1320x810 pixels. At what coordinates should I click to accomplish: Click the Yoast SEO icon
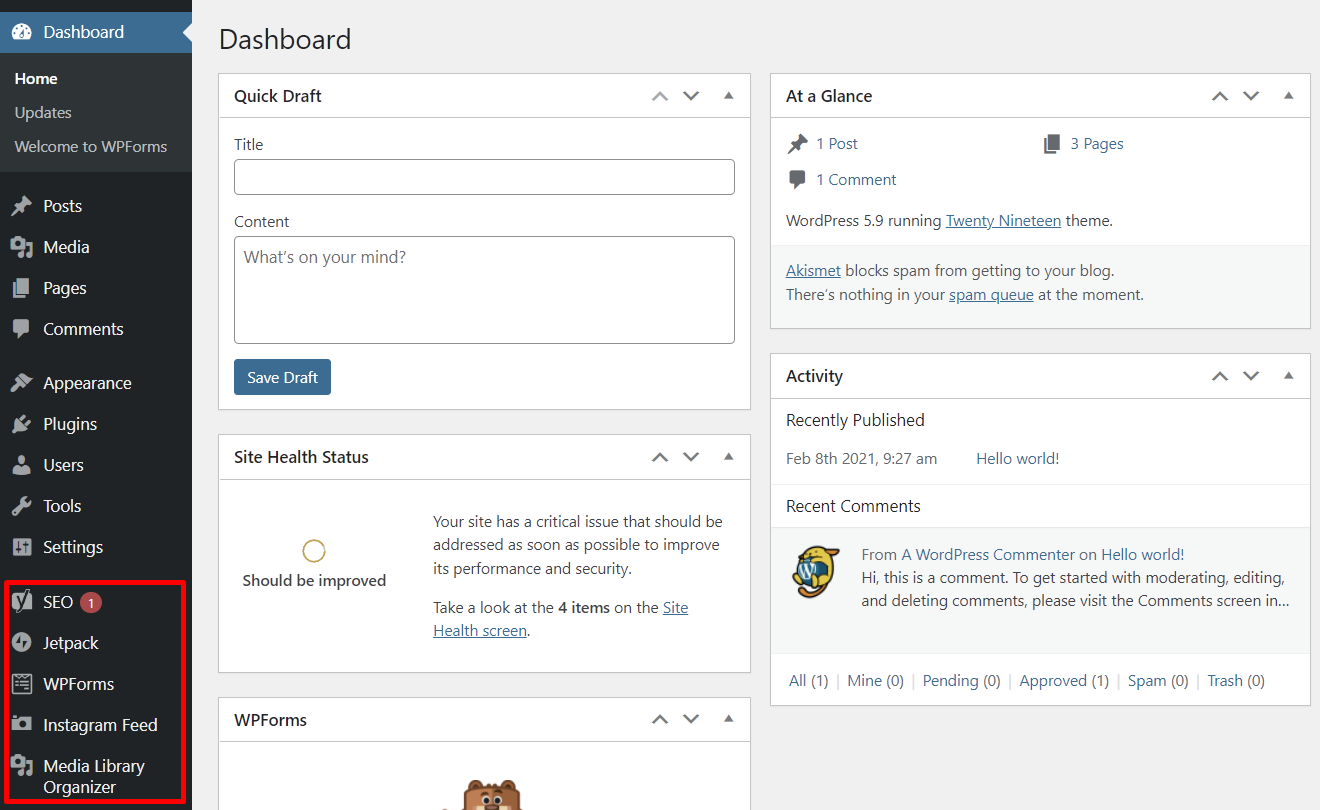pyautogui.click(x=21, y=602)
